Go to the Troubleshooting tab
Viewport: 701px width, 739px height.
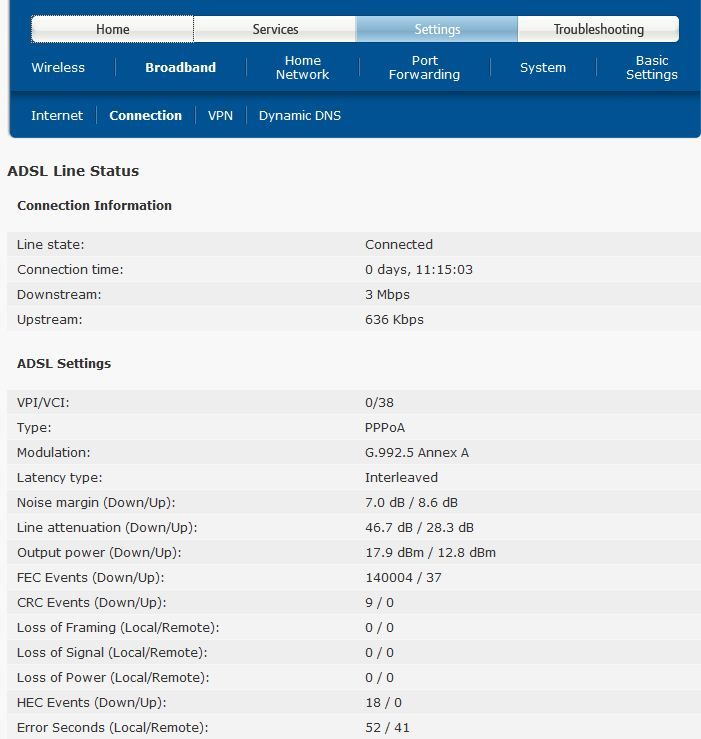point(598,29)
